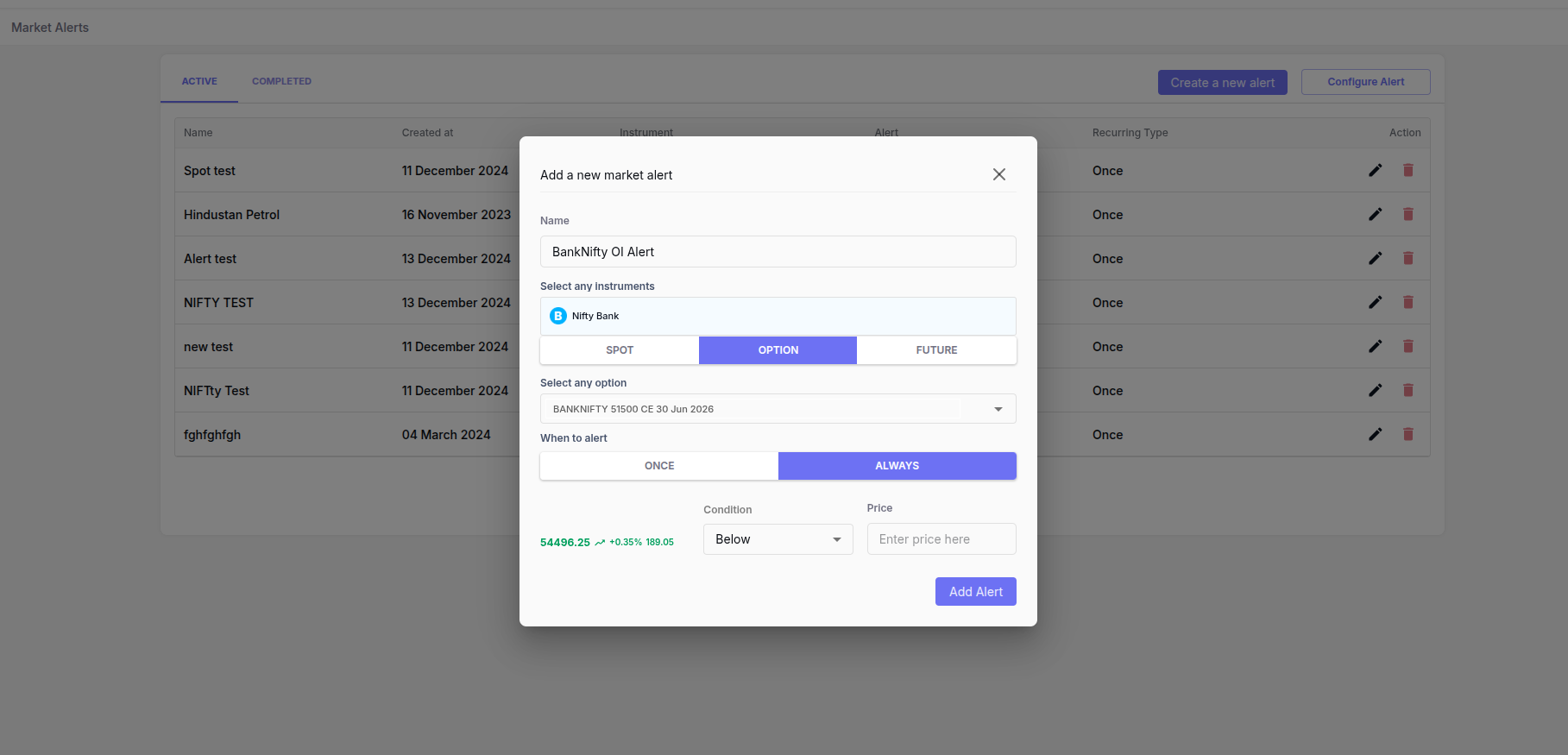Viewport: 1568px width, 755px height.
Task: Edit the NIFTY TEST alert
Action: coord(1376,302)
